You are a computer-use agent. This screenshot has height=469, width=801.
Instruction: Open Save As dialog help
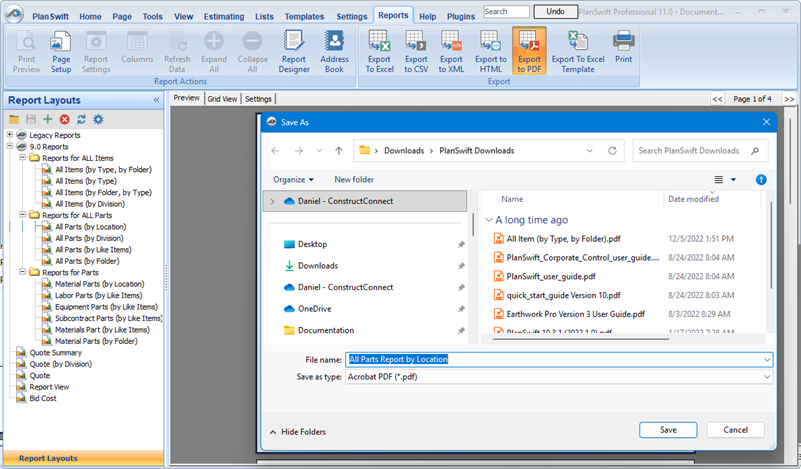click(x=761, y=179)
